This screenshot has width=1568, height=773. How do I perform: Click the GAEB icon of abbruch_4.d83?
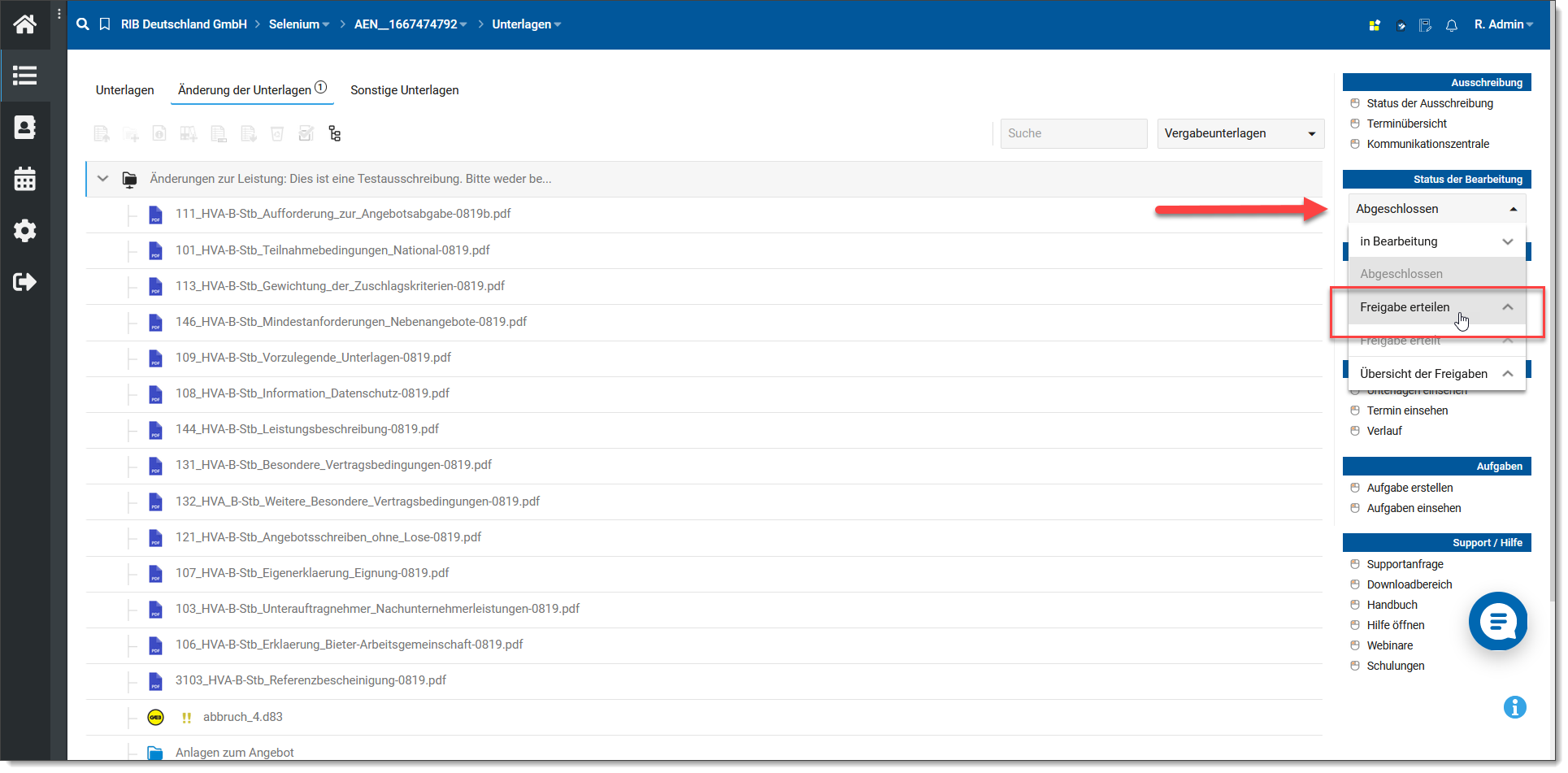(155, 717)
